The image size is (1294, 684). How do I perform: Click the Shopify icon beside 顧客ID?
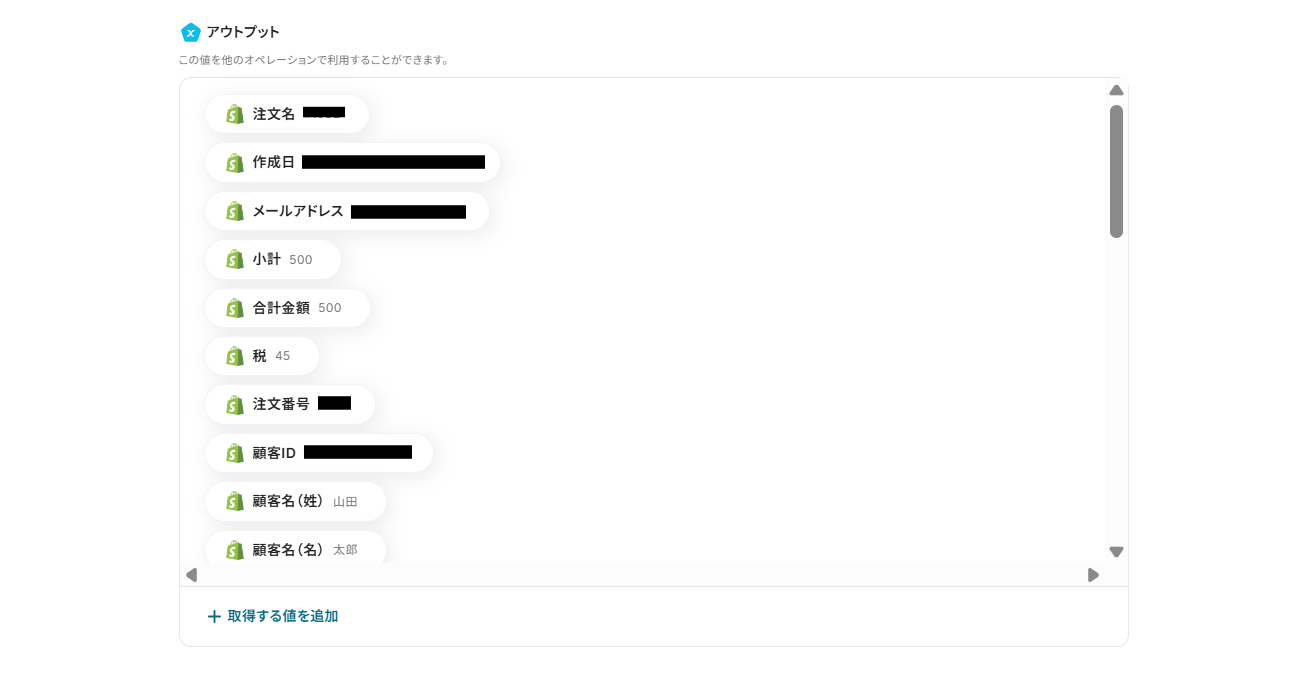point(235,453)
